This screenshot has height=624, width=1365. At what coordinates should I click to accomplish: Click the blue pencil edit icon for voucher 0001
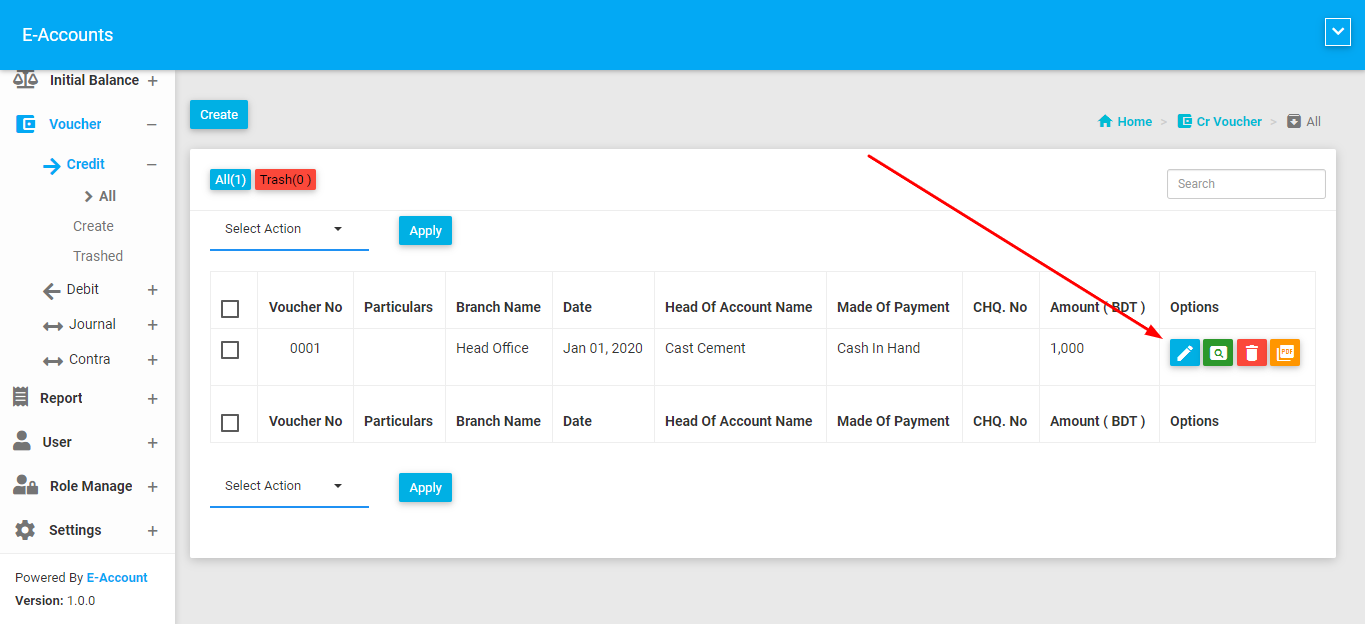[1184, 353]
